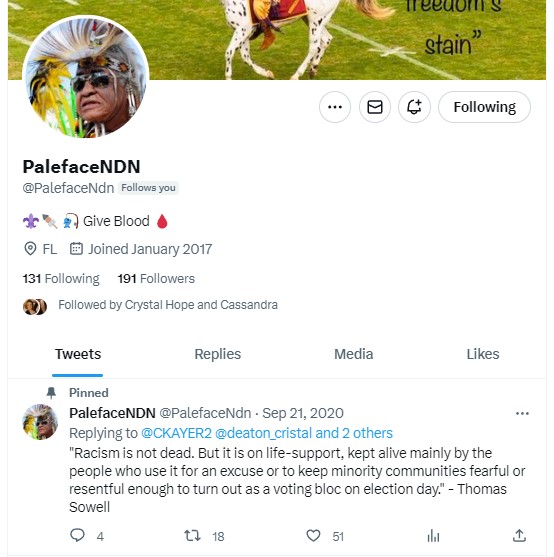Click the Sep 21, 2020 tweet timestamp
Viewport: 554px width, 557px height.
pos(303,413)
